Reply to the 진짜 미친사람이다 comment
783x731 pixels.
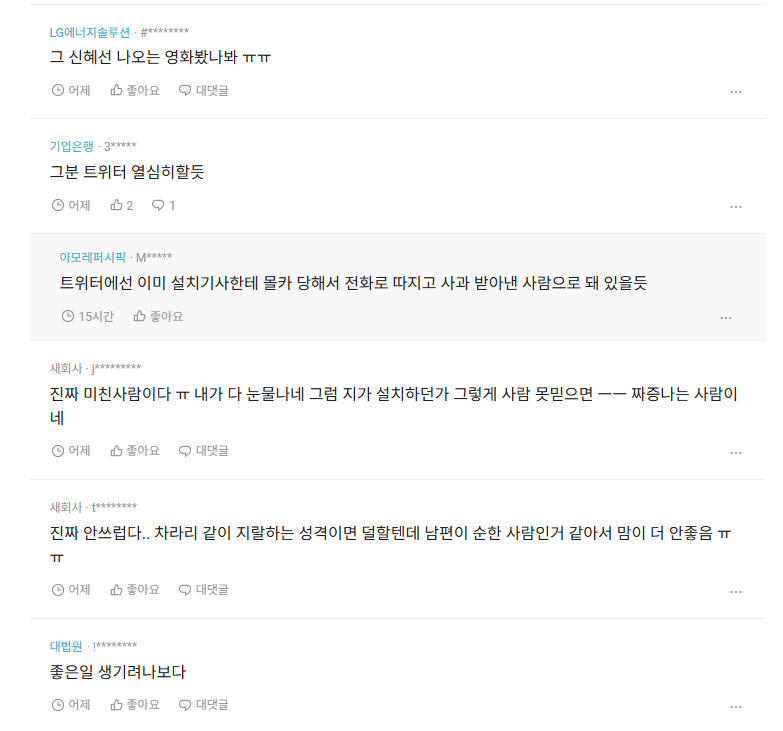[204, 450]
